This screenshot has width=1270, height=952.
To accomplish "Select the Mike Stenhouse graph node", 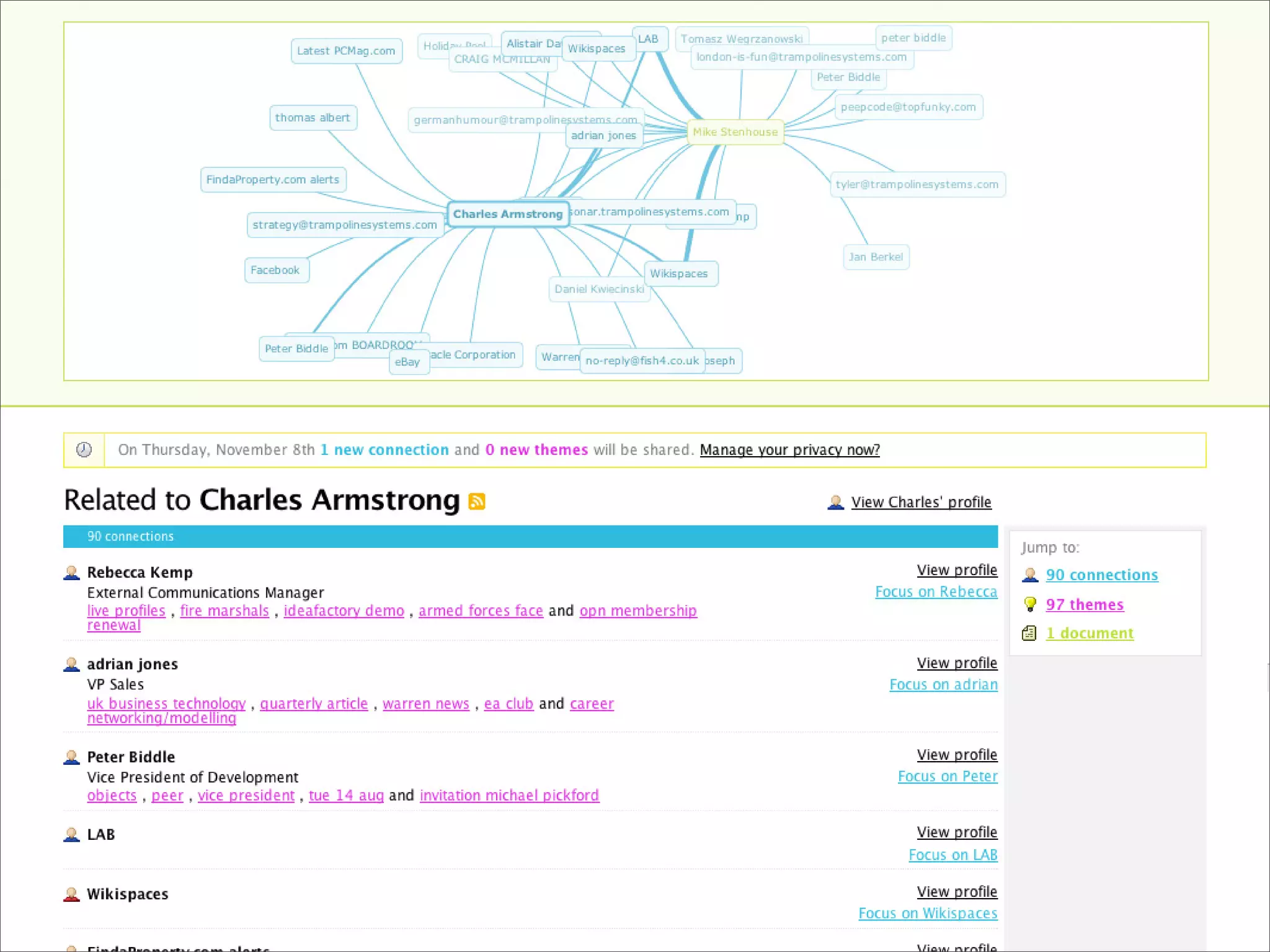I will pos(735,132).
